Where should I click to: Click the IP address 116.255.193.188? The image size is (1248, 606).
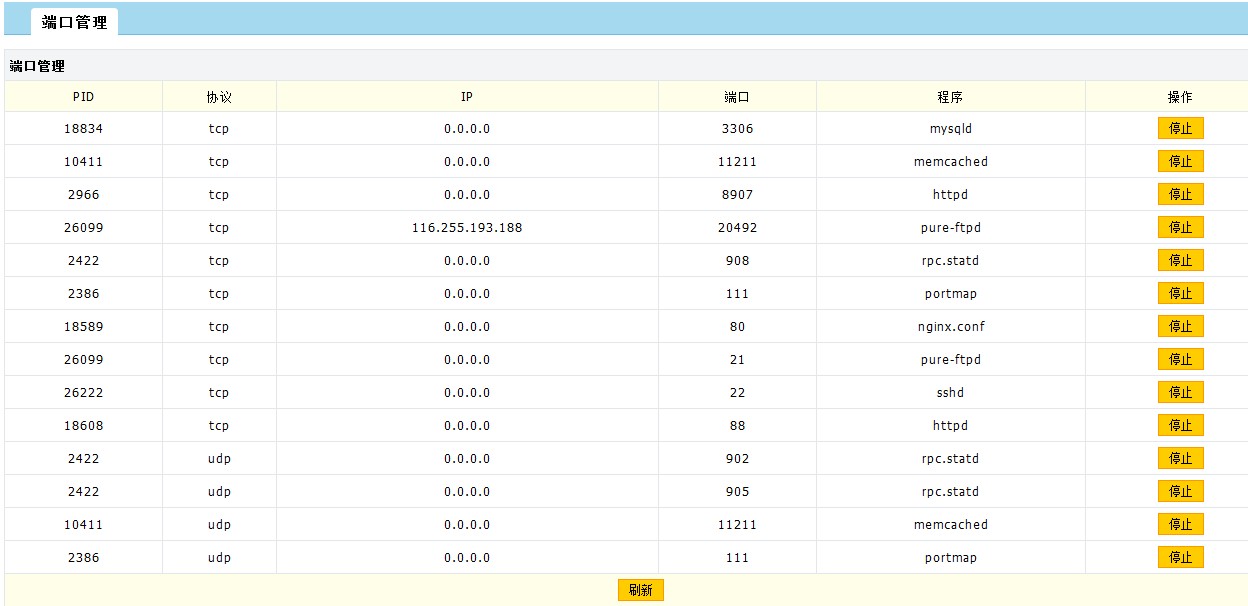click(x=467, y=228)
